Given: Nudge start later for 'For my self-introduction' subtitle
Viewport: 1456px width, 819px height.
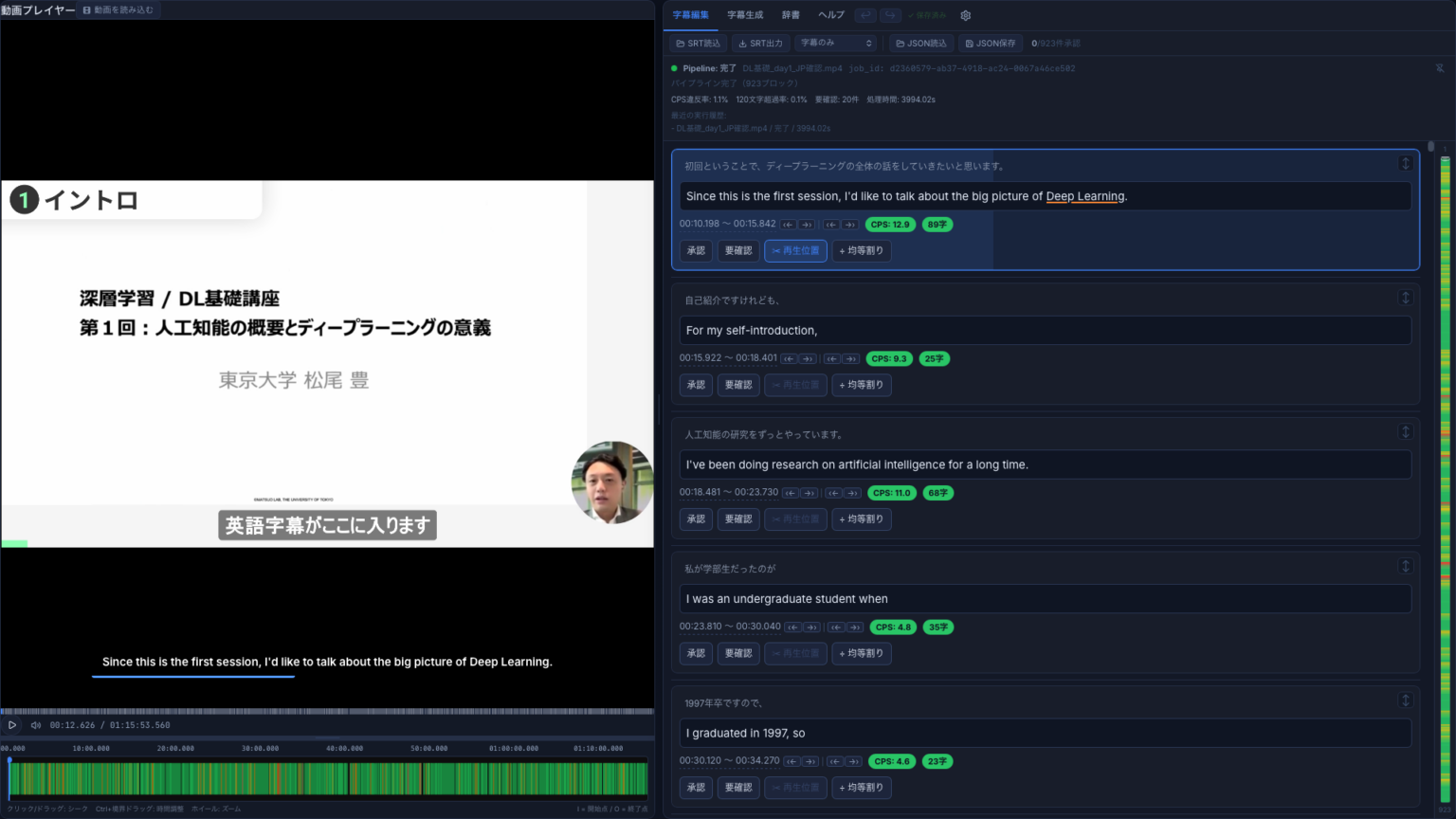Looking at the screenshot, I should point(808,359).
